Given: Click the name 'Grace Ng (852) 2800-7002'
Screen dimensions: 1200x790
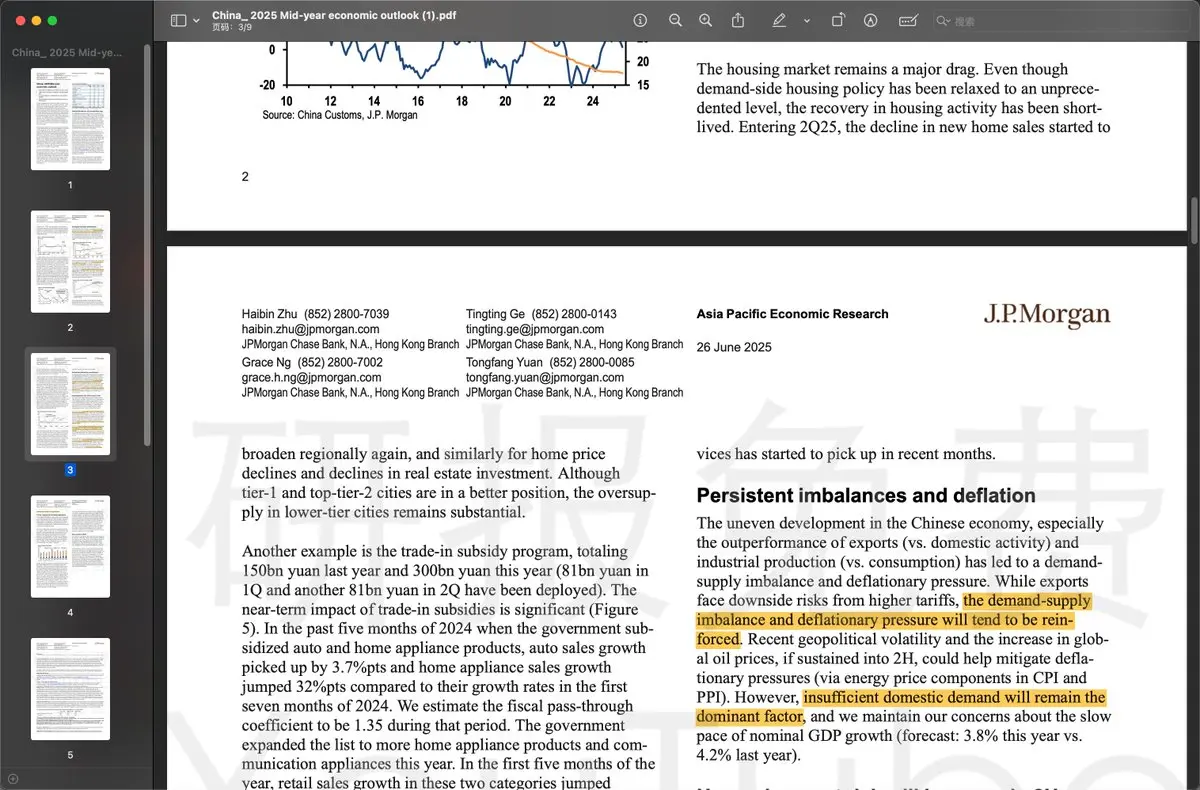Looking at the screenshot, I should click(312, 362).
